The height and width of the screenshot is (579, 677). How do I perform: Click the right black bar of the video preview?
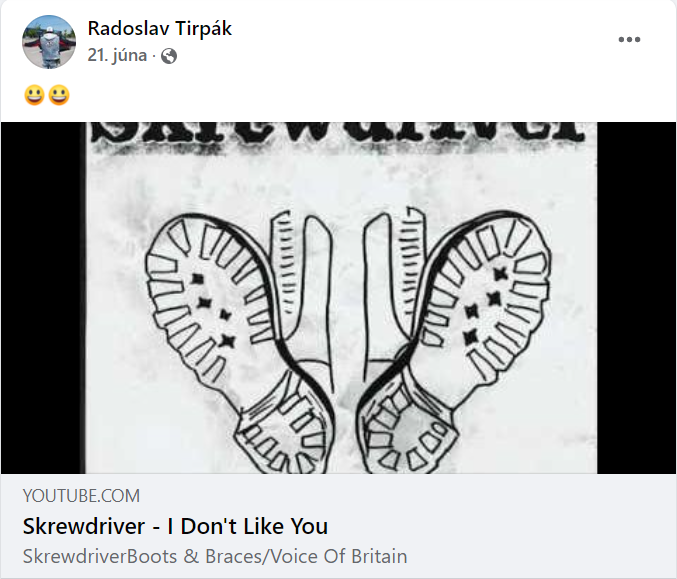(636, 298)
